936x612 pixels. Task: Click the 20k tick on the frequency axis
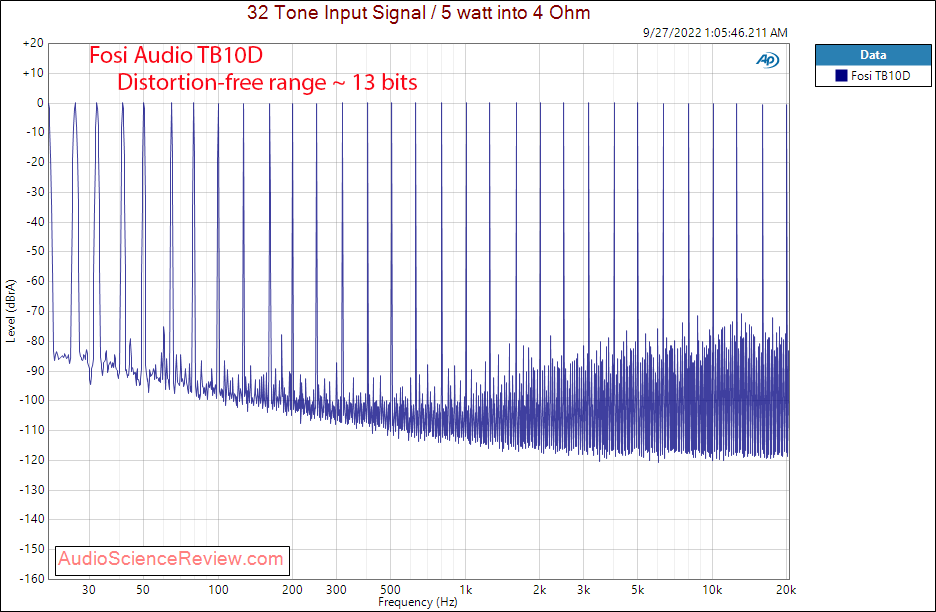[x=786, y=590]
